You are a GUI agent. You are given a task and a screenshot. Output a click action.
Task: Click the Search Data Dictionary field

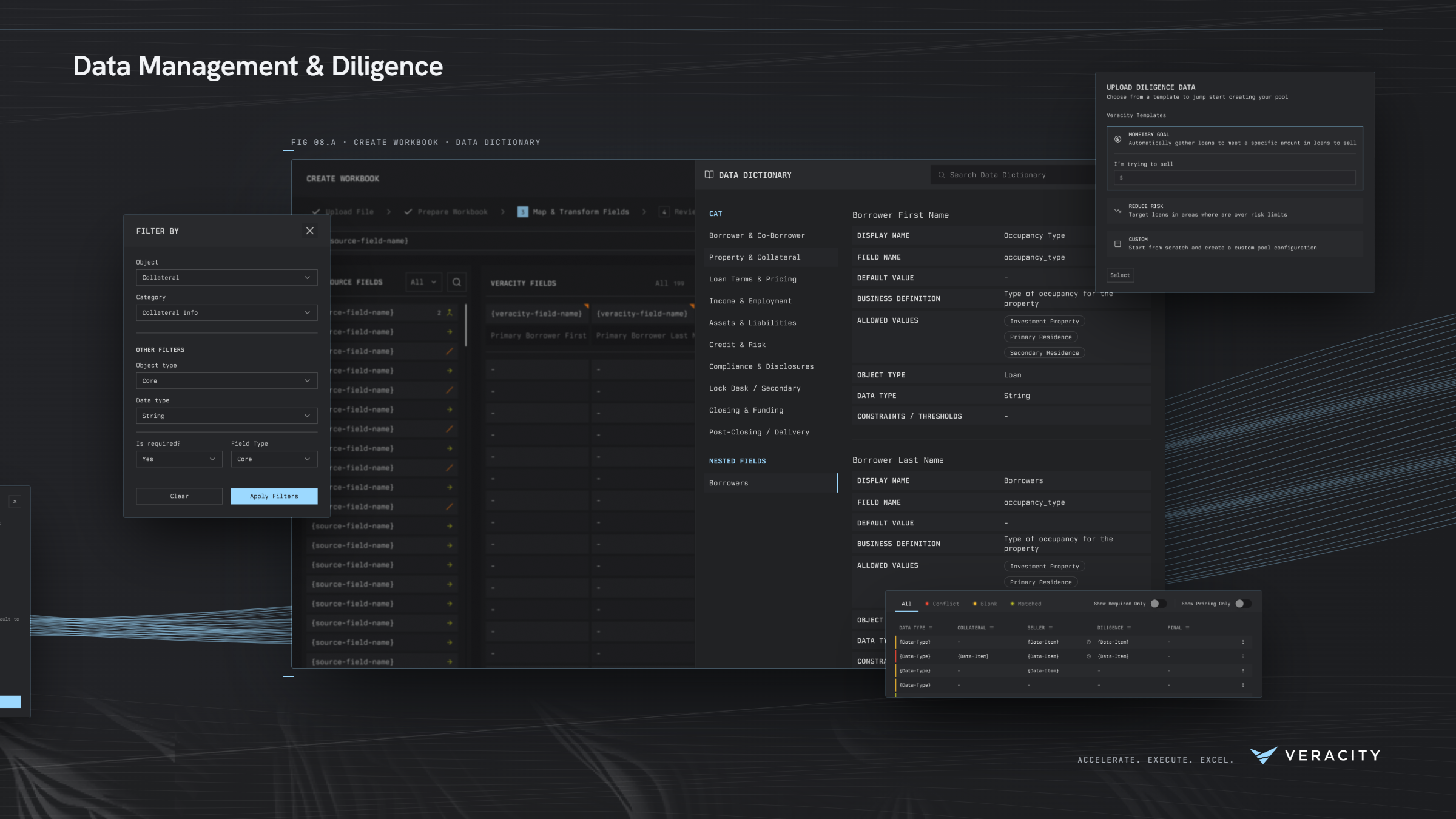(x=1013, y=175)
